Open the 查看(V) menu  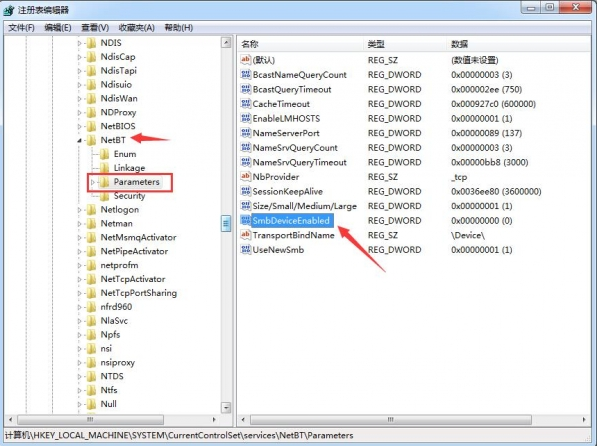(x=95, y=28)
